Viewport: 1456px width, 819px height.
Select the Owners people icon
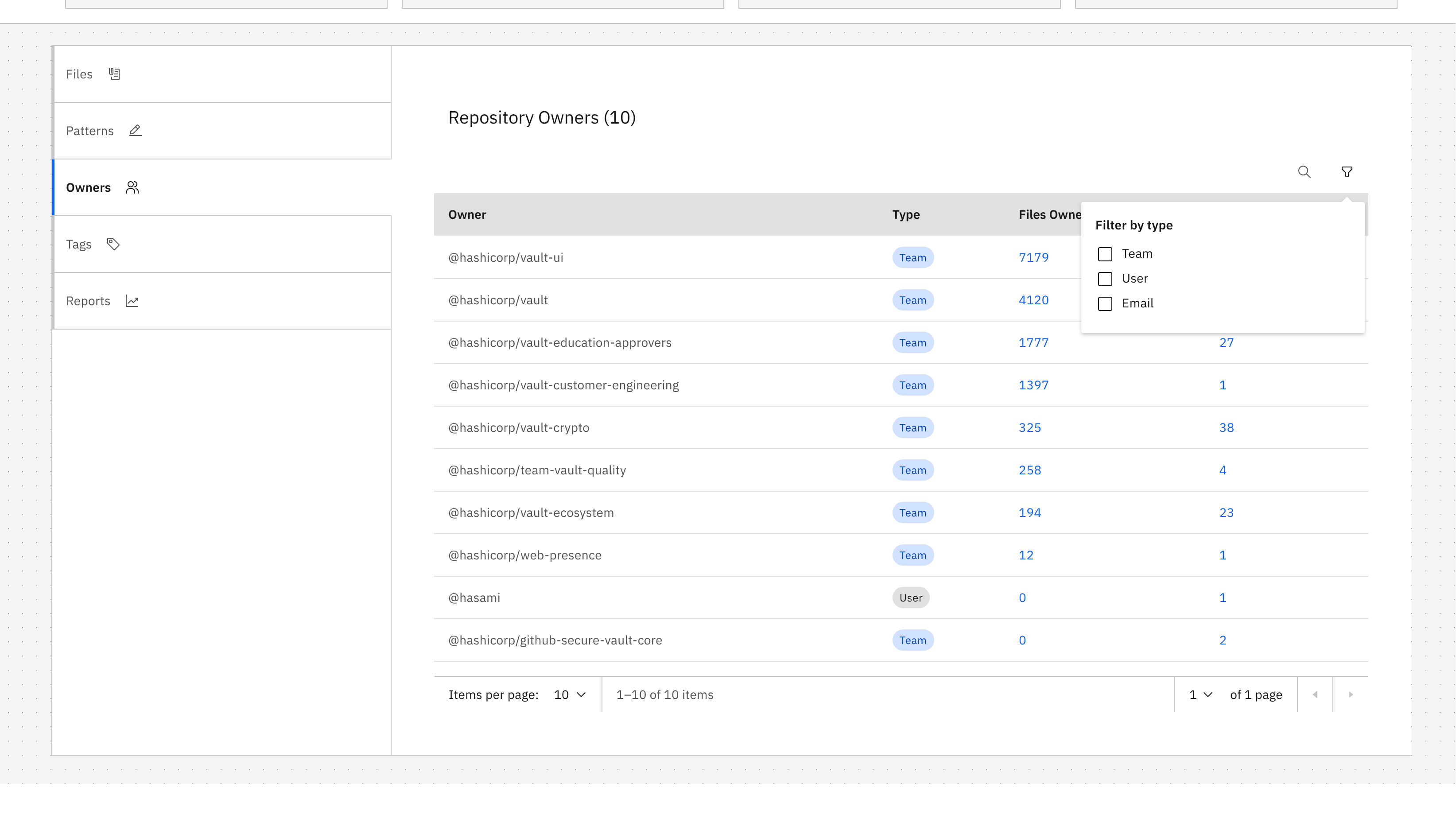click(132, 187)
